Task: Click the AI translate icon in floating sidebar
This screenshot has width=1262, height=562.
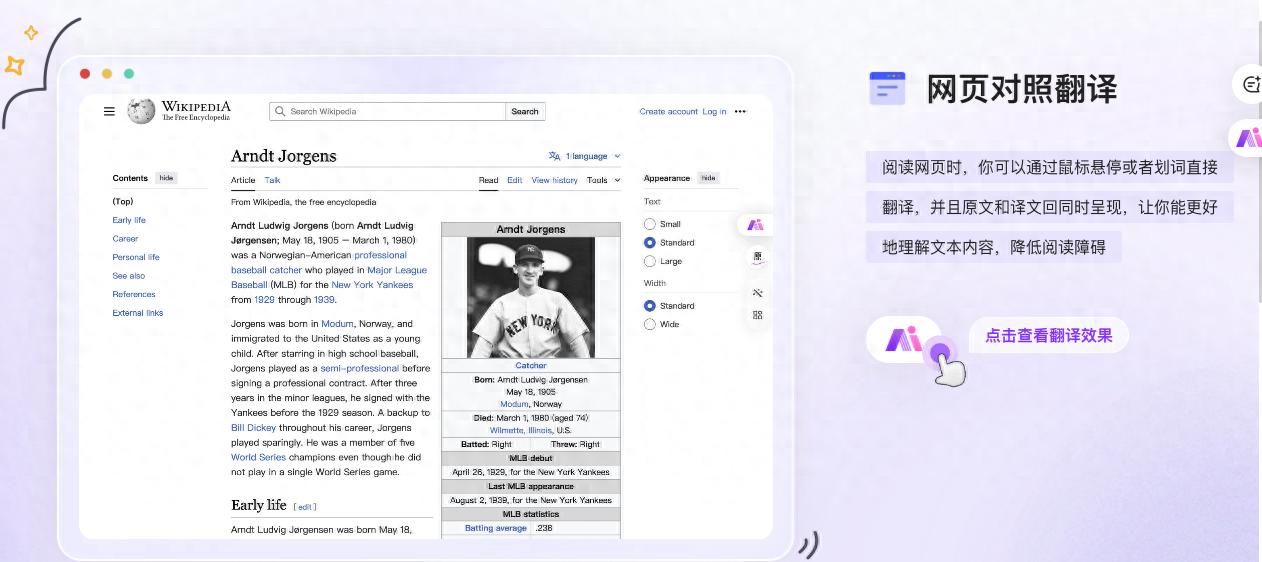Action: tap(755, 225)
